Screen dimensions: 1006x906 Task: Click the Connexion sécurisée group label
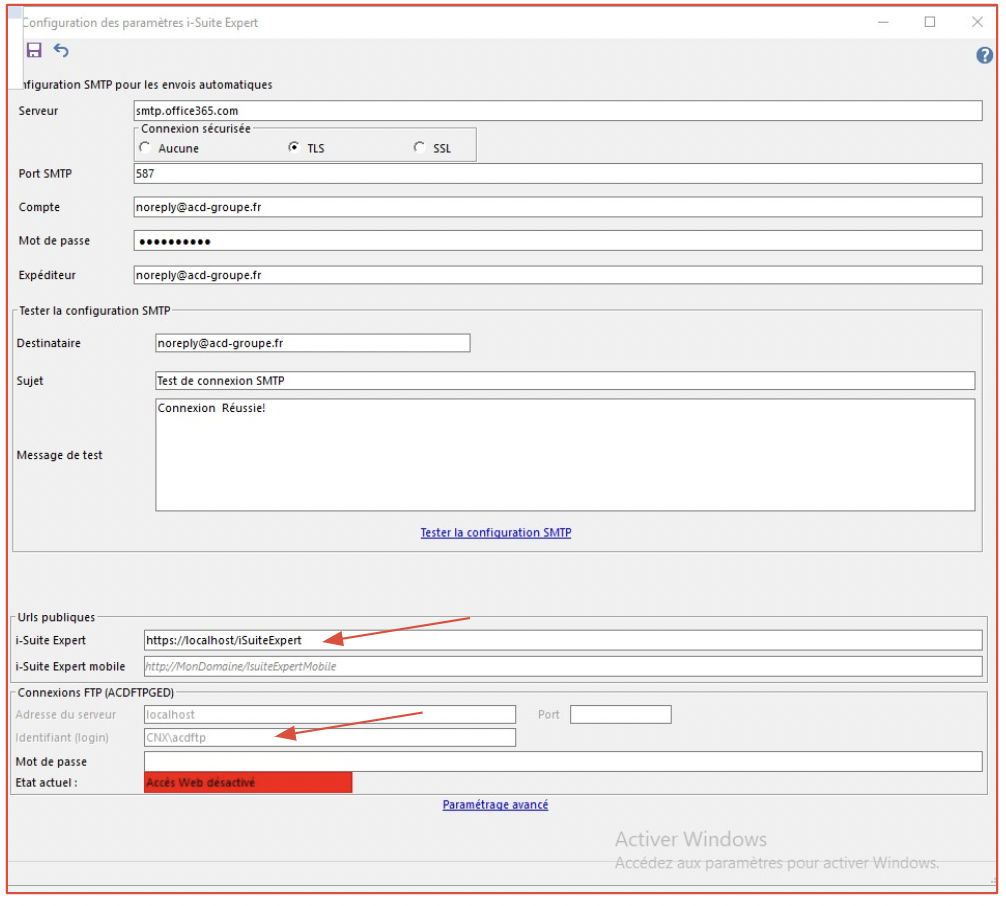click(x=196, y=128)
